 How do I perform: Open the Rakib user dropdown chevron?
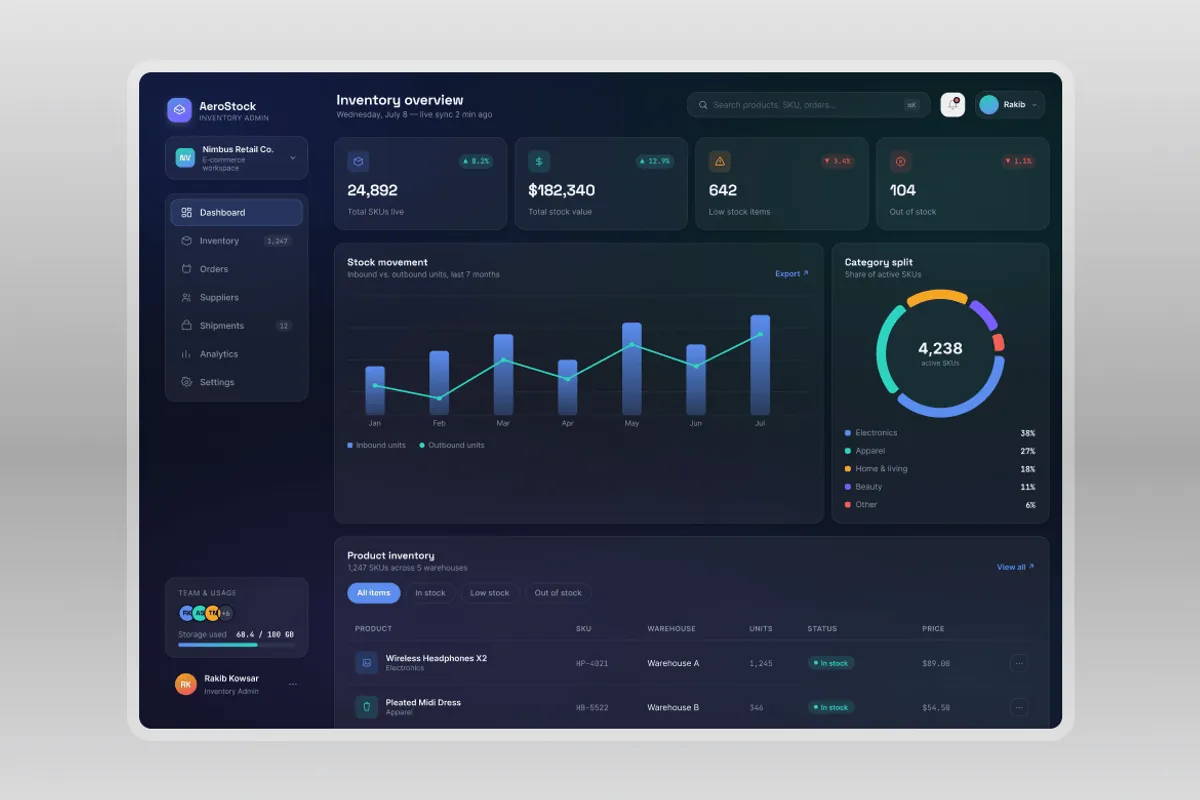pos(1034,105)
